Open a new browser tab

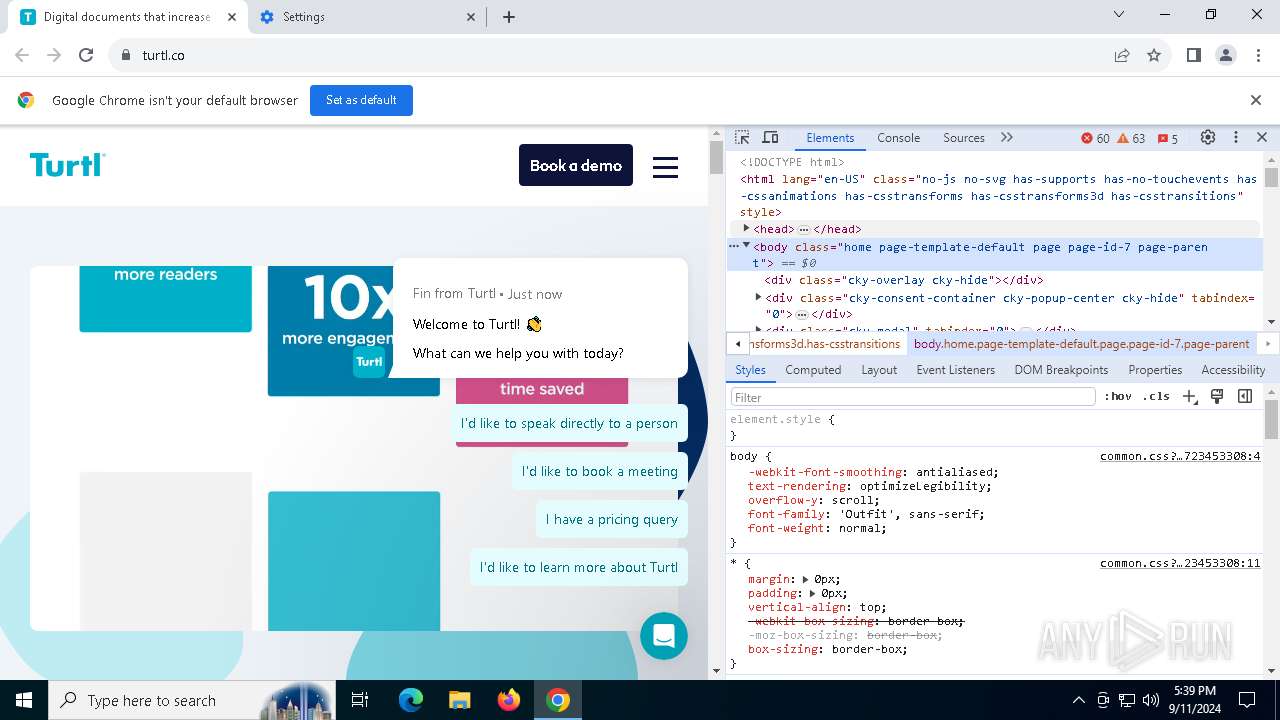click(509, 17)
